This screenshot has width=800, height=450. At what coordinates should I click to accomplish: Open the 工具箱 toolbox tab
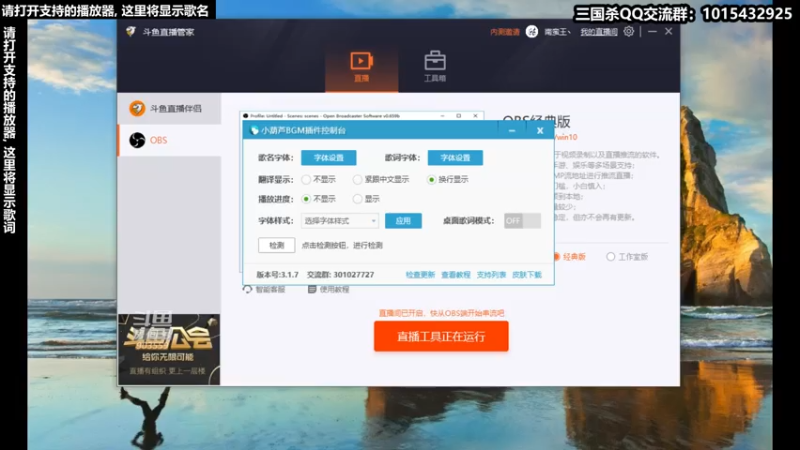[435, 67]
